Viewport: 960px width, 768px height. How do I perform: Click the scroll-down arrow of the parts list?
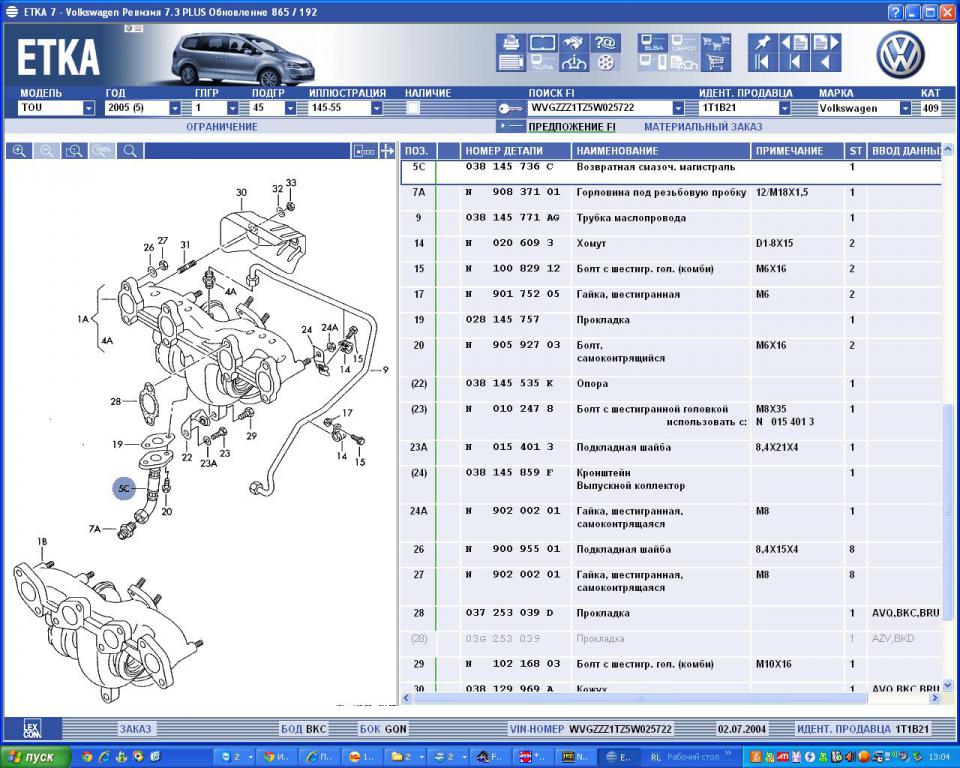click(x=948, y=686)
